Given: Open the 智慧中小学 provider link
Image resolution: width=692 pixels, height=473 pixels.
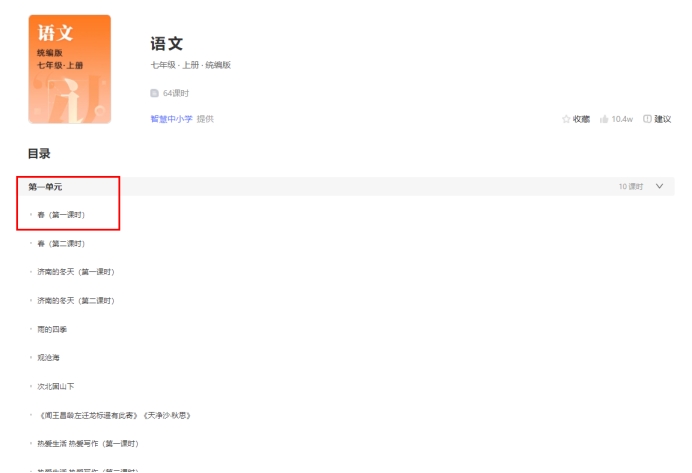Looking at the screenshot, I should tap(171, 119).
